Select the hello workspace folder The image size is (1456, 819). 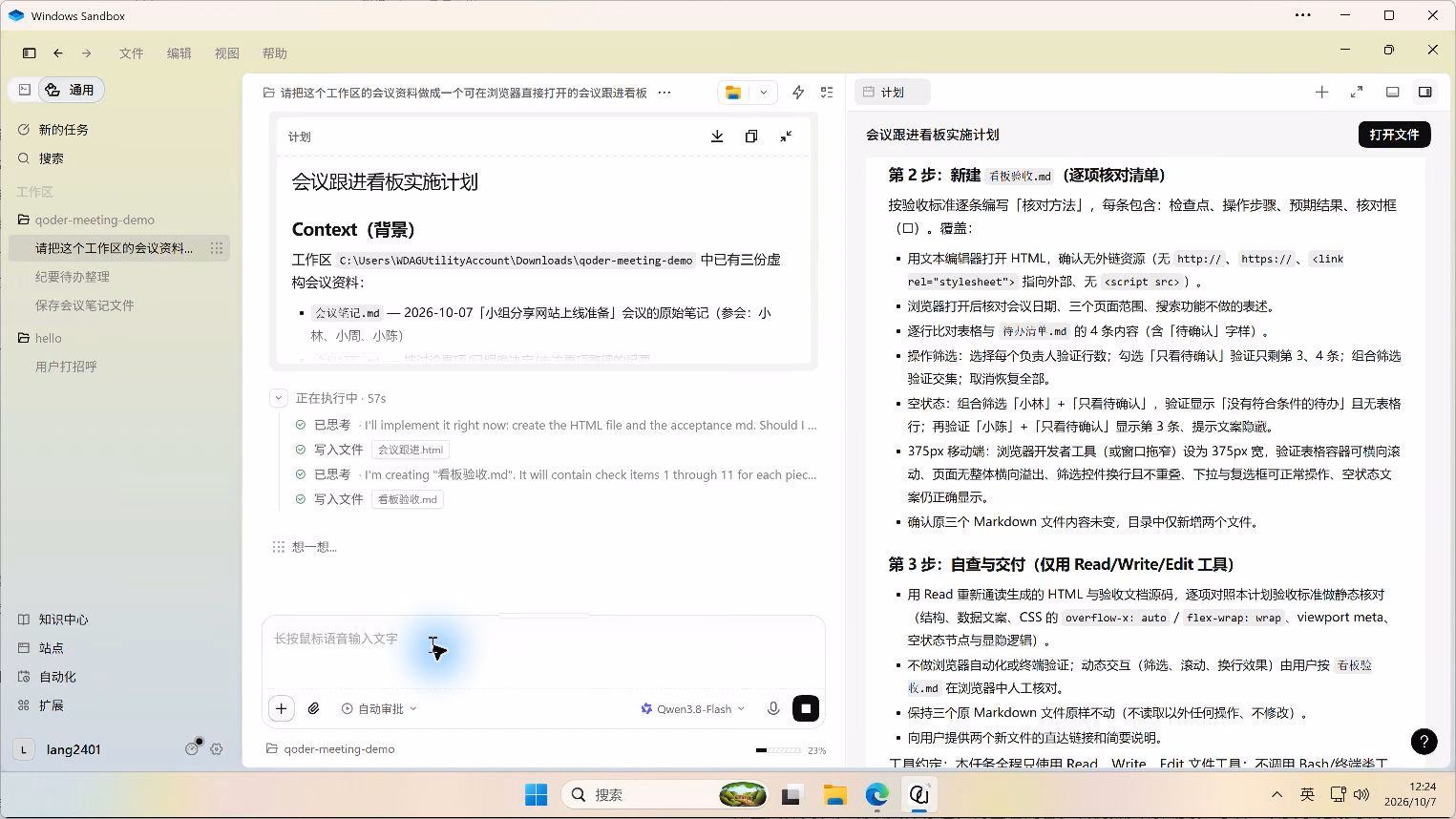pyautogui.click(x=49, y=338)
